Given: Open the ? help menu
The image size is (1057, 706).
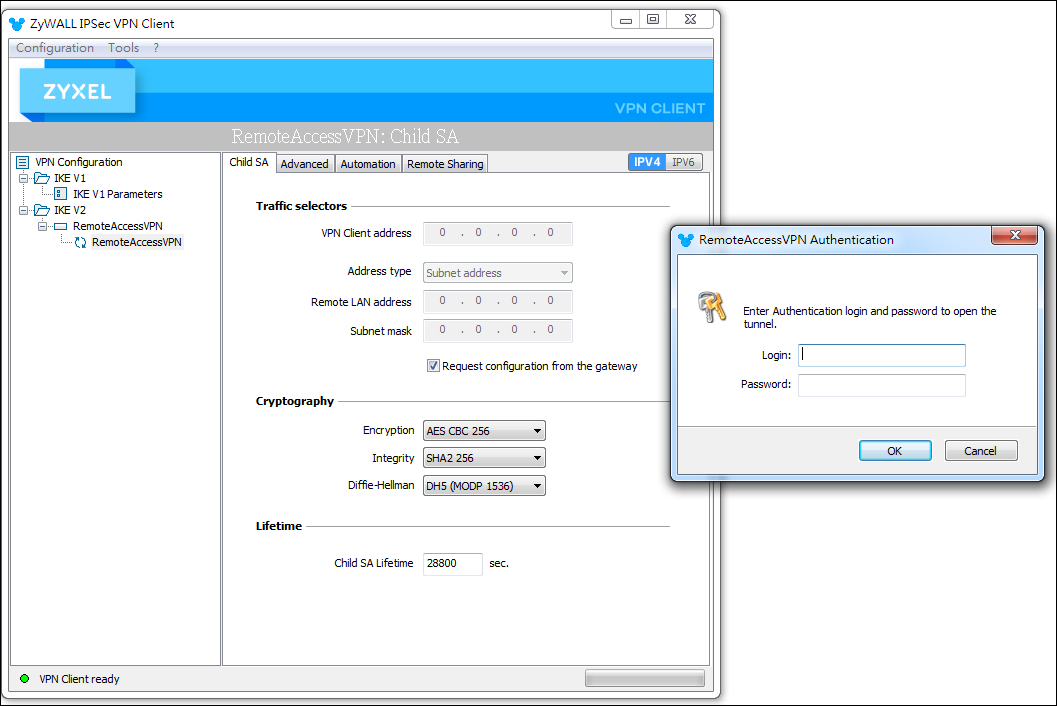Looking at the screenshot, I should pyautogui.click(x=156, y=48).
